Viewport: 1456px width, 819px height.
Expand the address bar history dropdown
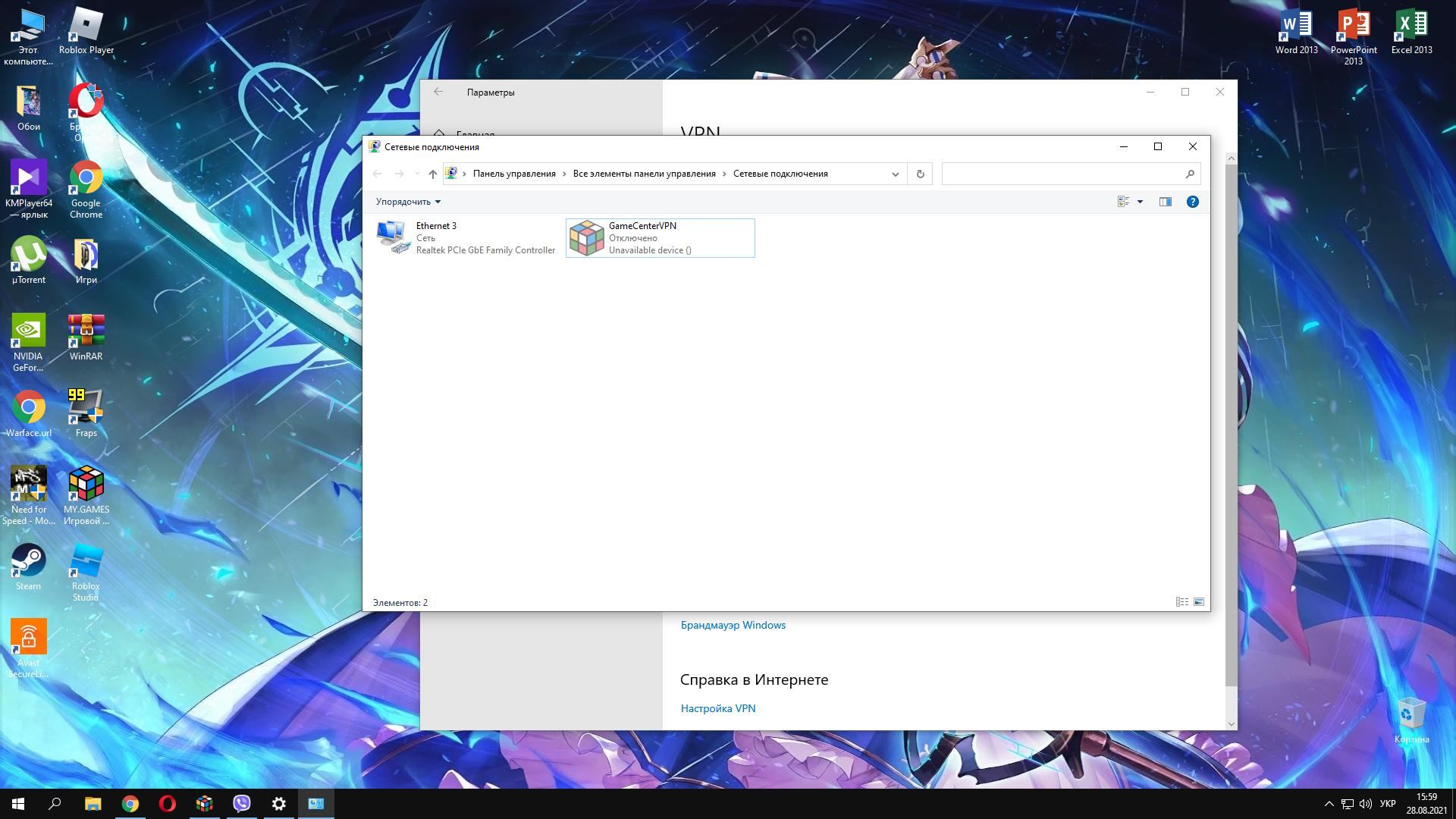click(895, 174)
